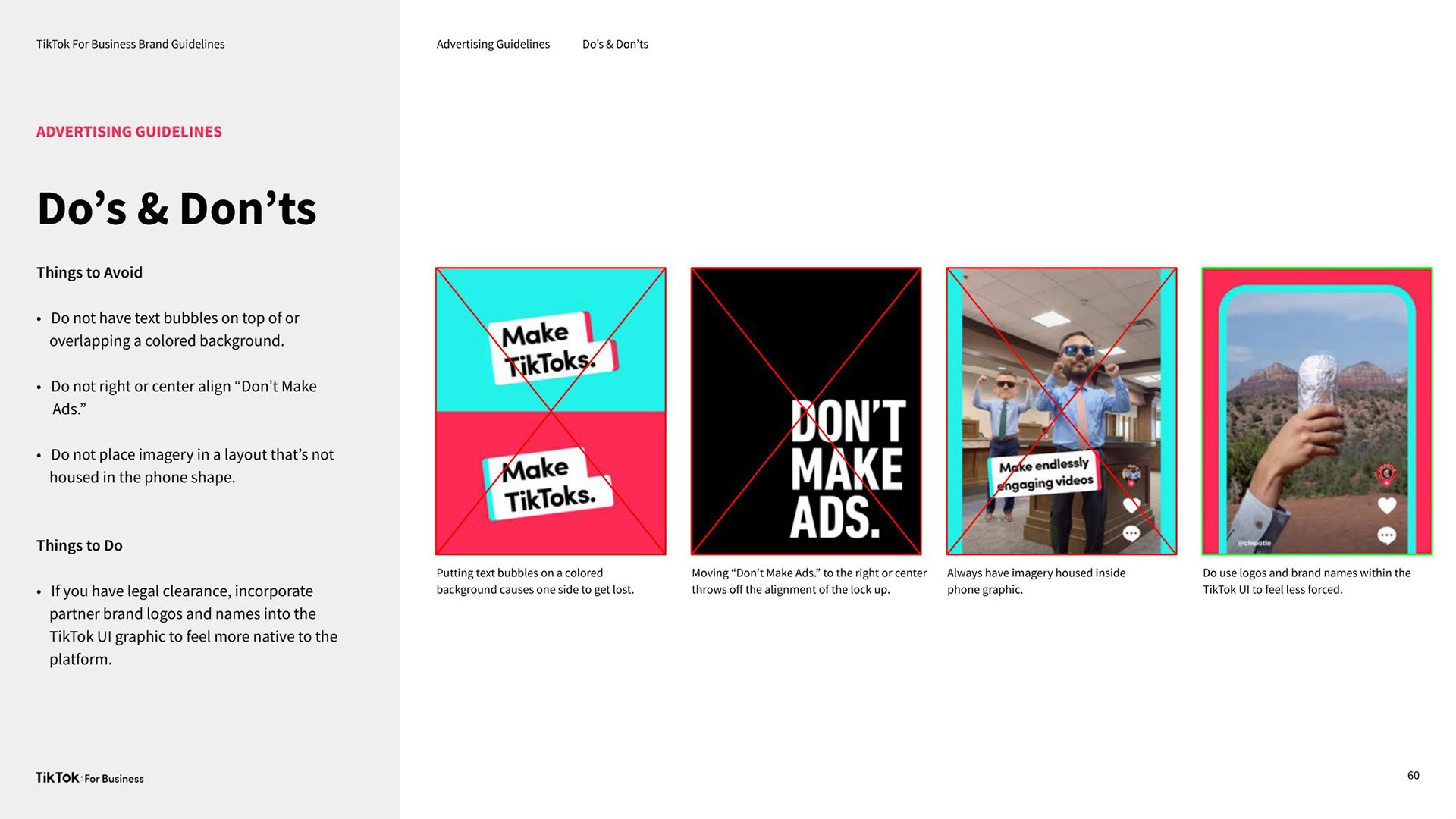This screenshot has width=1456, height=819.
Task: Tap the heart icon in the courtroom video
Action: pyautogui.click(x=1131, y=505)
